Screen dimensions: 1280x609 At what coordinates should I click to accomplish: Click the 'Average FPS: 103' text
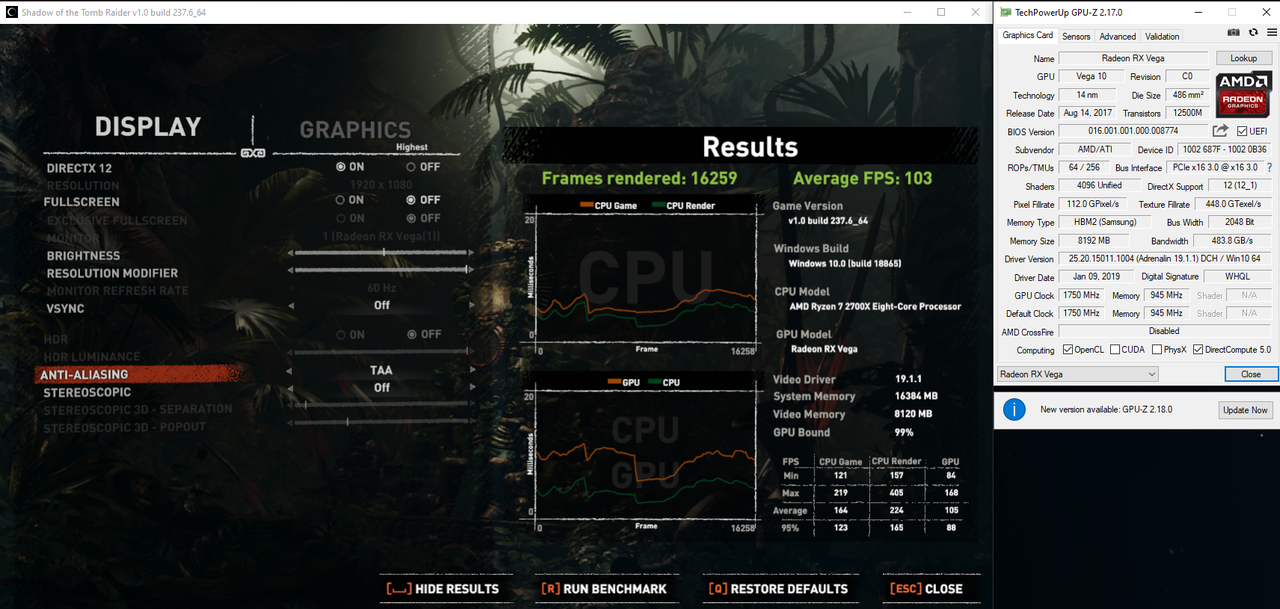pos(862,178)
